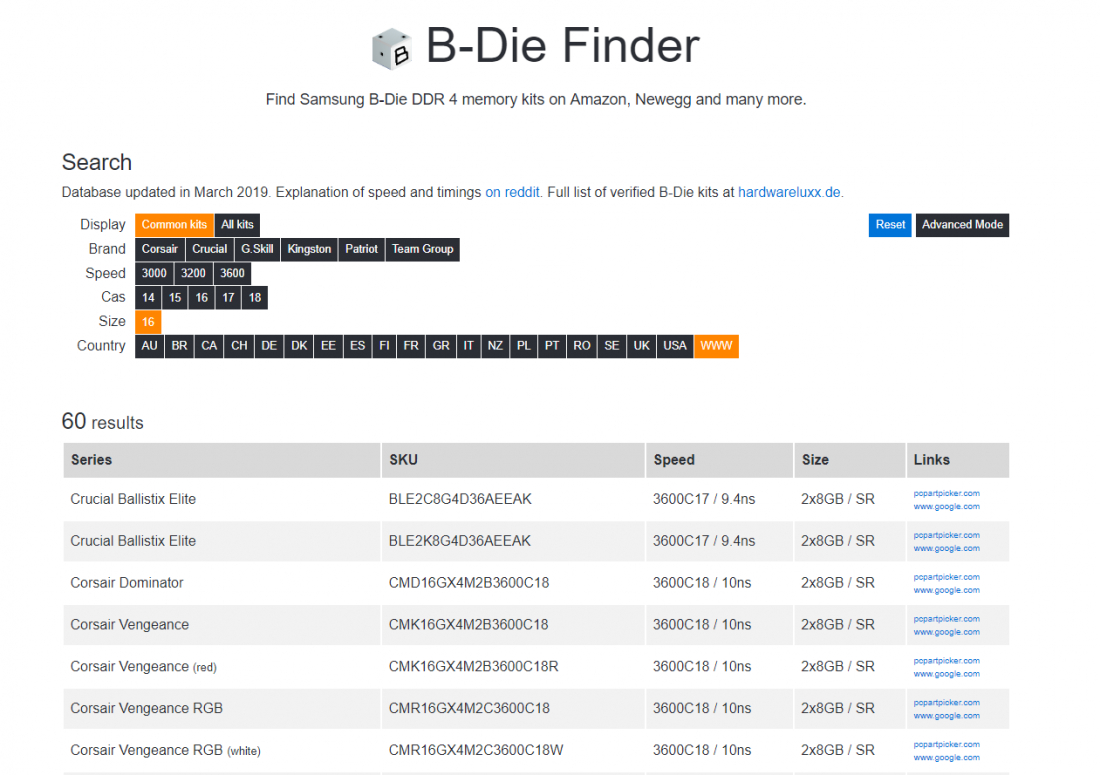Filter by Crucial brand
The height and width of the screenshot is (775, 1100).
210,249
